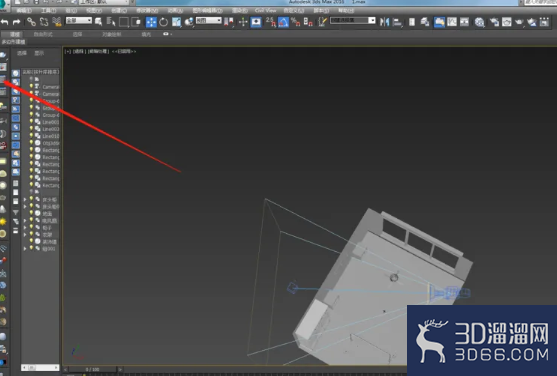Open the Civil View menu
The height and width of the screenshot is (376, 557).
click(265, 11)
